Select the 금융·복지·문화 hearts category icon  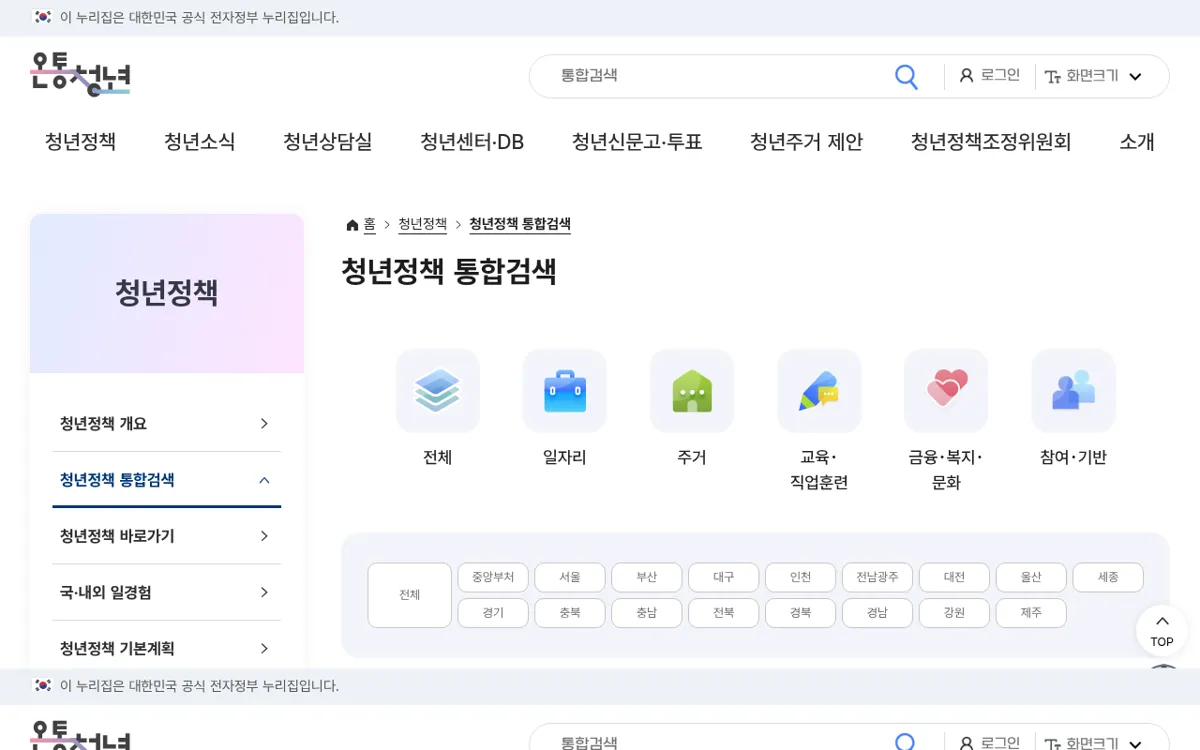tap(946, 390)
